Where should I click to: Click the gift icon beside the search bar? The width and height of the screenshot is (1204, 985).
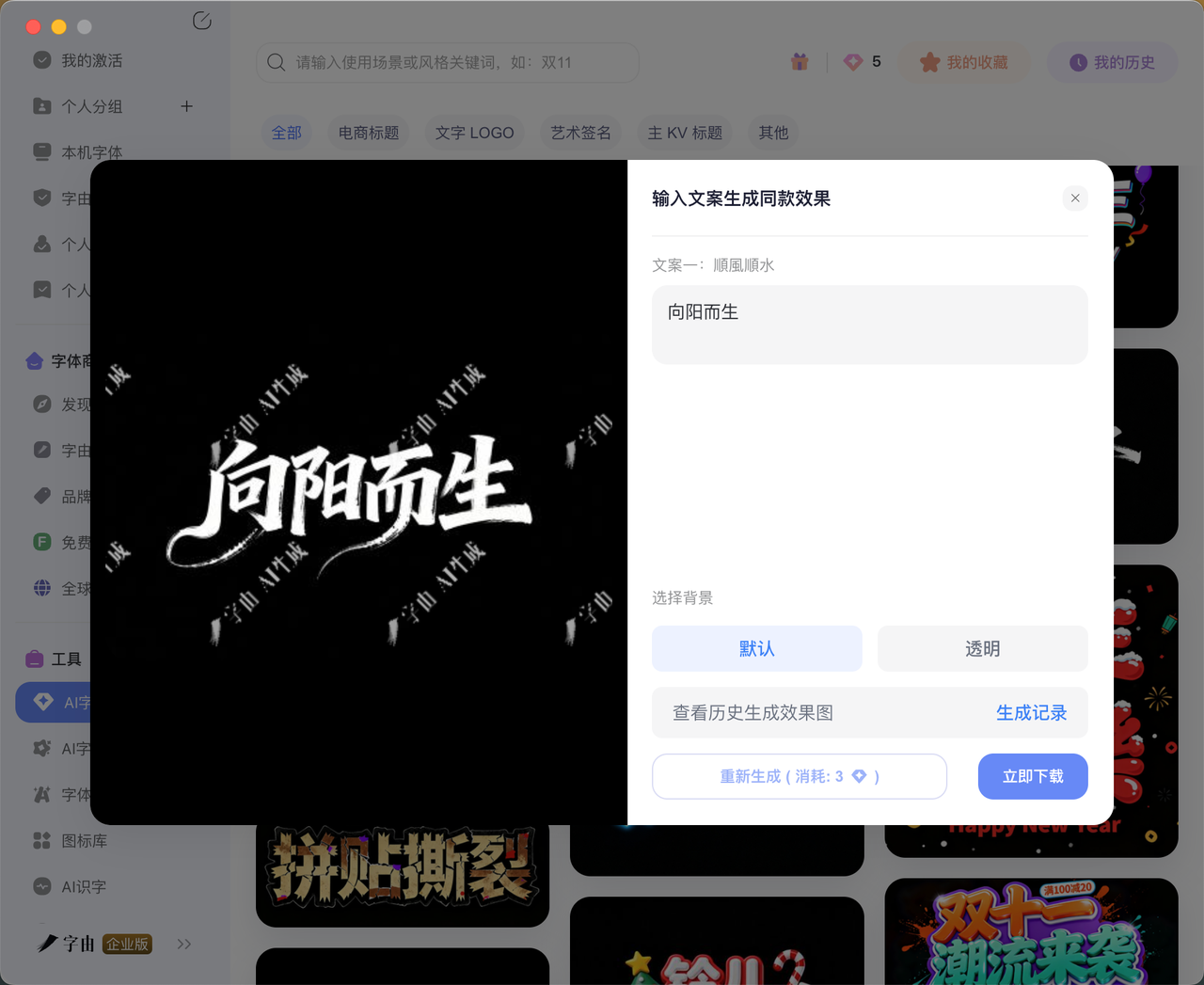click(x=799, y=61)
